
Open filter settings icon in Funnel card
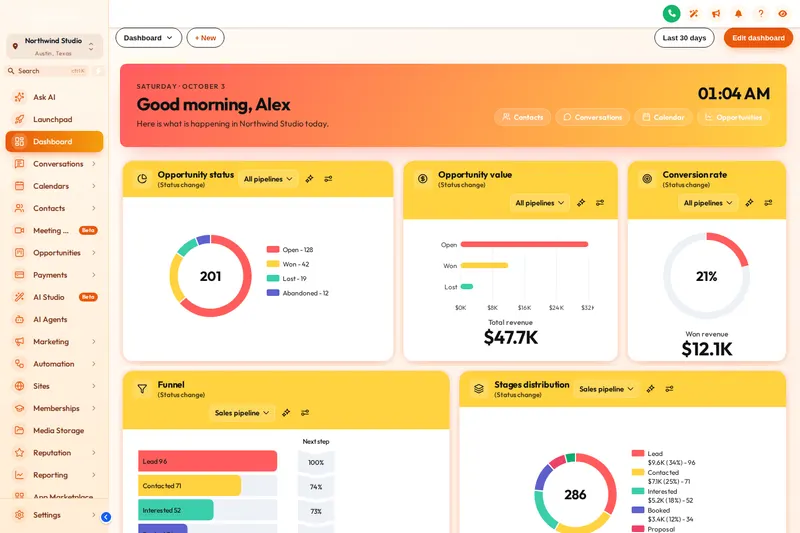click(305, 413)
